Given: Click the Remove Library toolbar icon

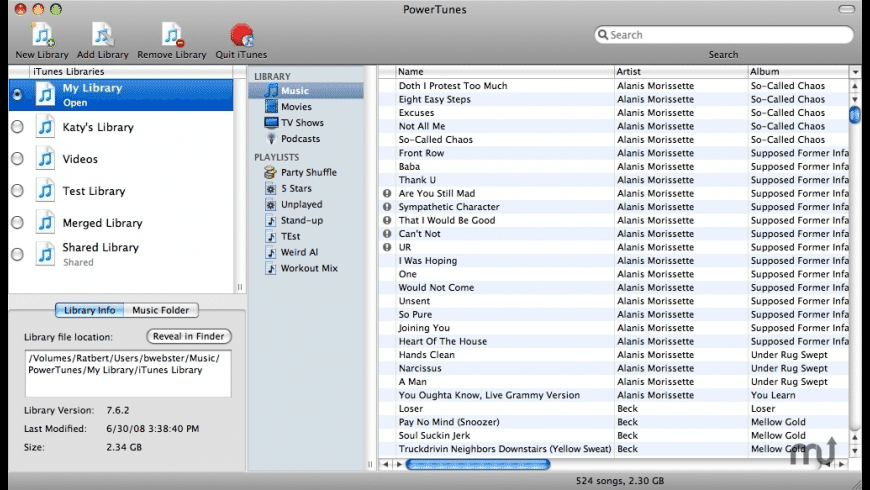Looking at the screenshot, I should tap(172, 35).
